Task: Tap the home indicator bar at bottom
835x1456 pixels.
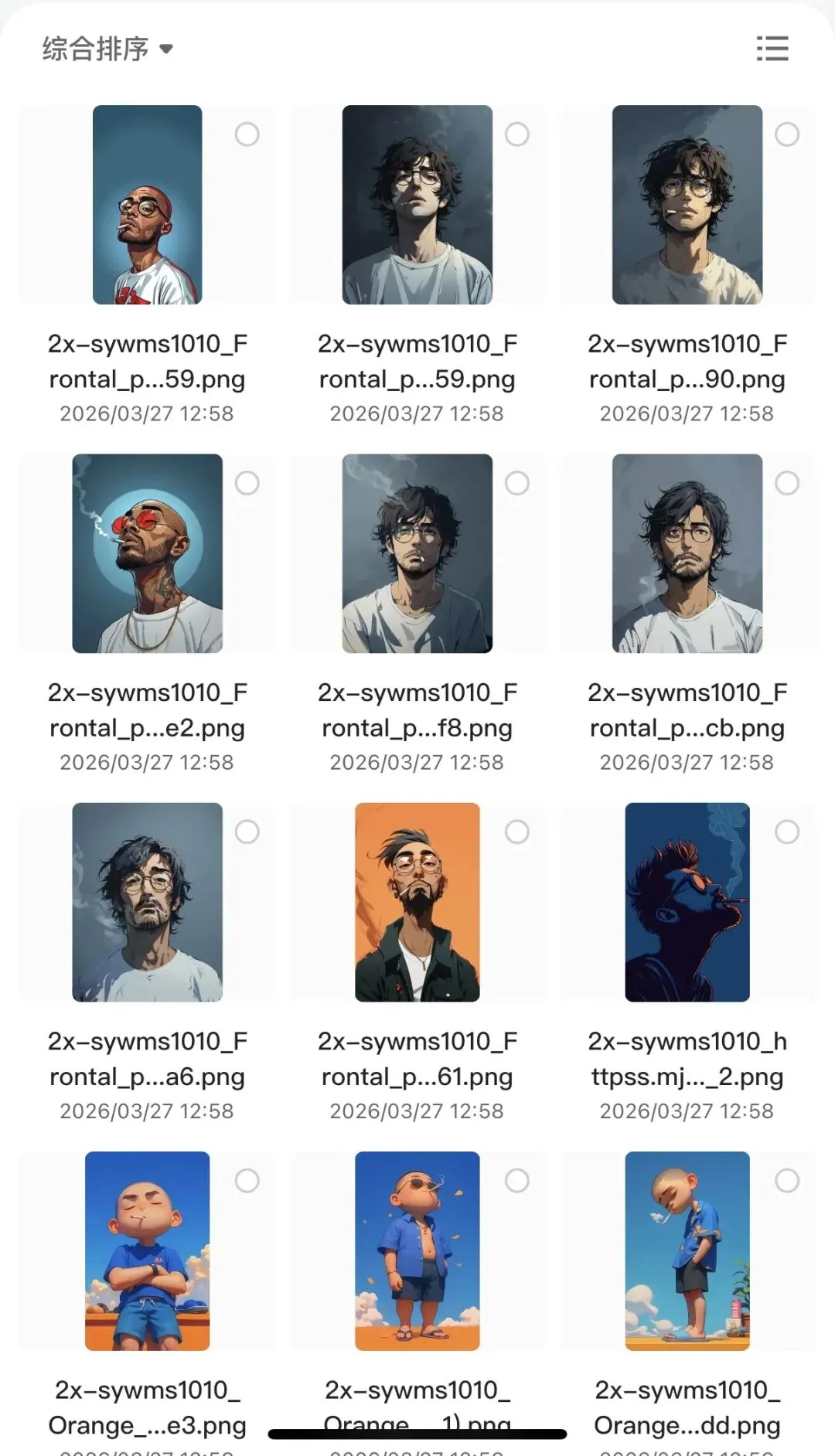Action: tap(417, 1434)
